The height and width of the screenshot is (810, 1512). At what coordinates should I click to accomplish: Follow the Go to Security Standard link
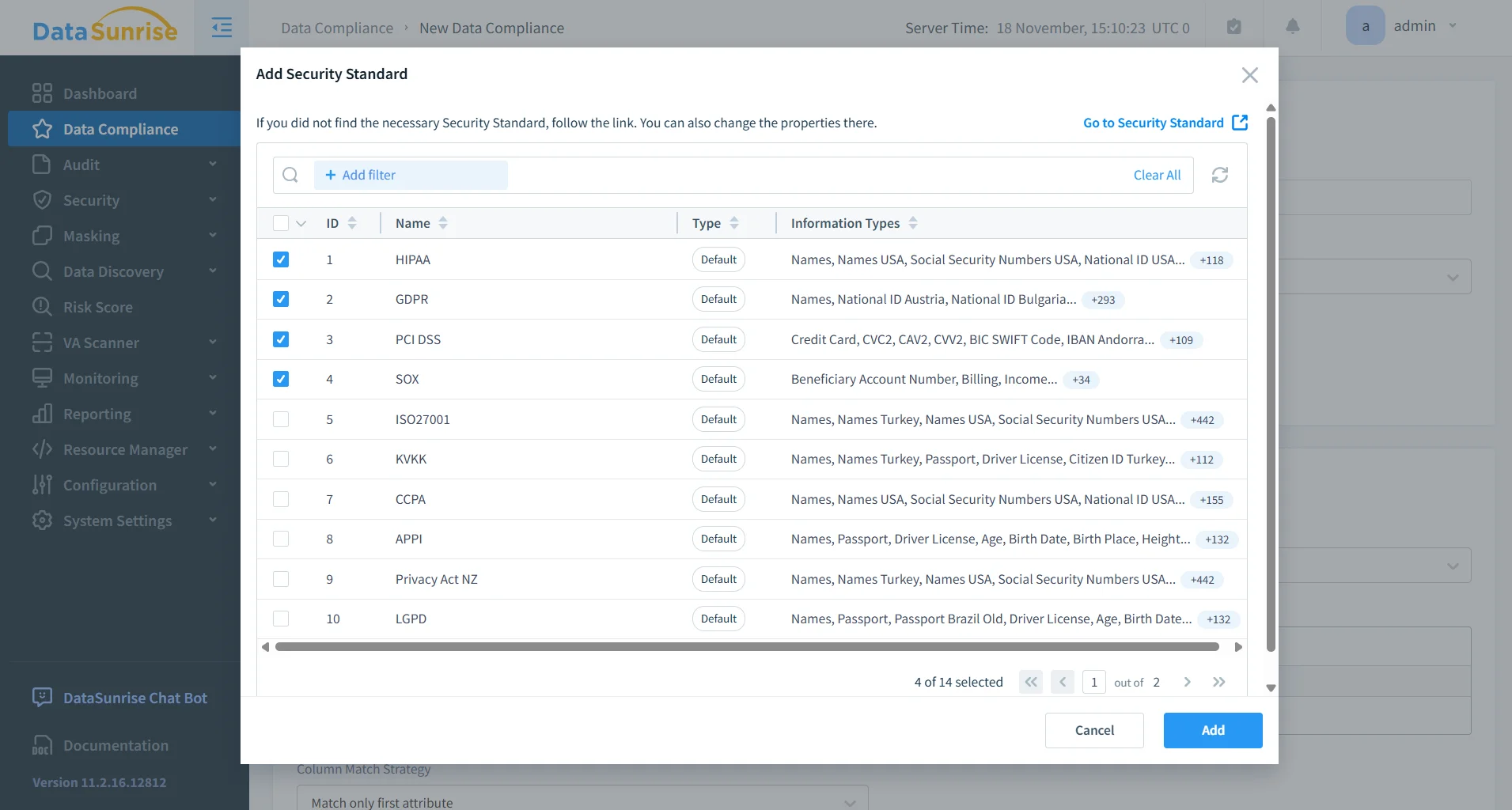[x=1153, y=123]
